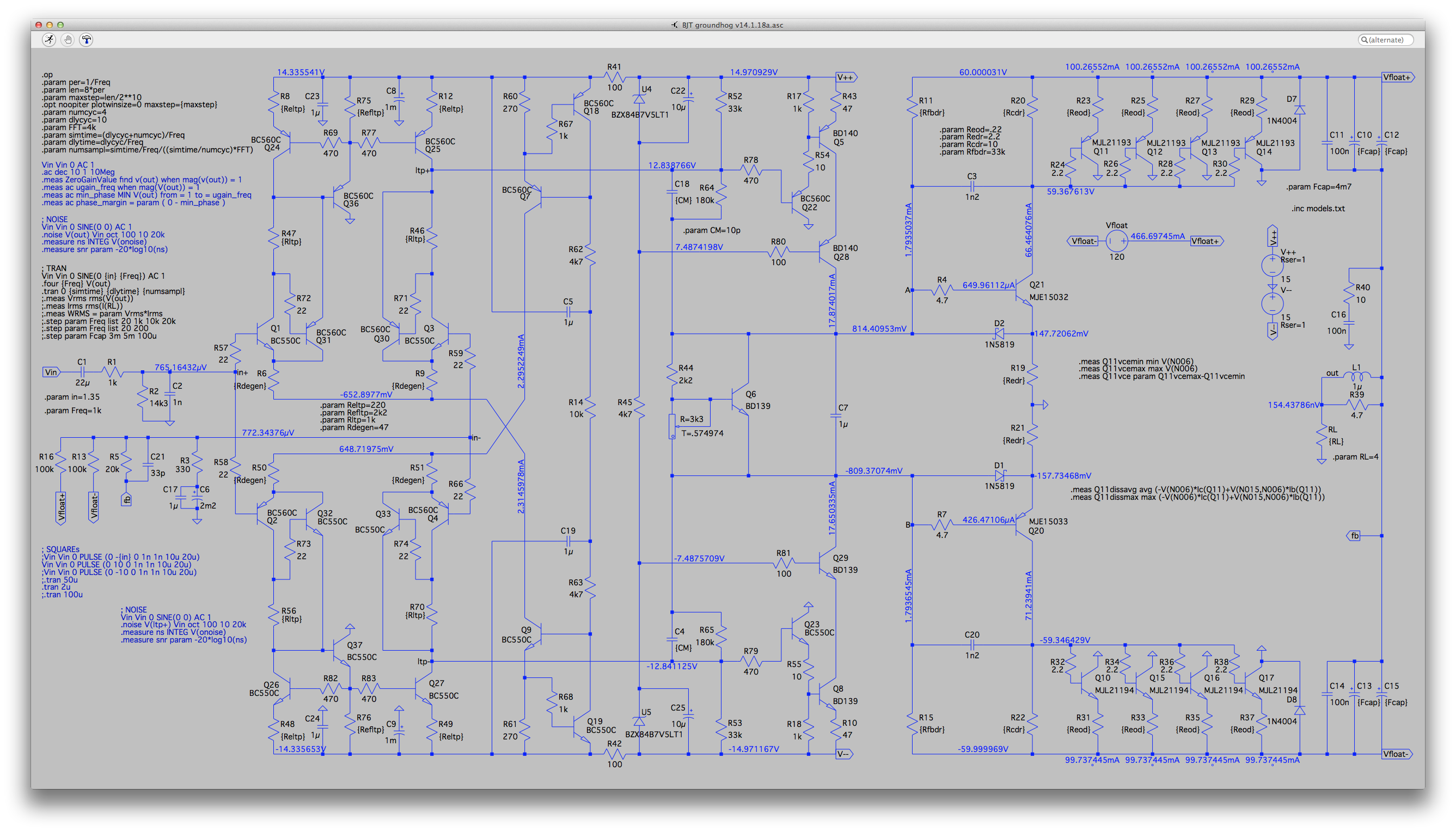Click the '.param Reltp=220' directive line
This screenshot has width=1456, height=832.
click(x=353, y=405)
